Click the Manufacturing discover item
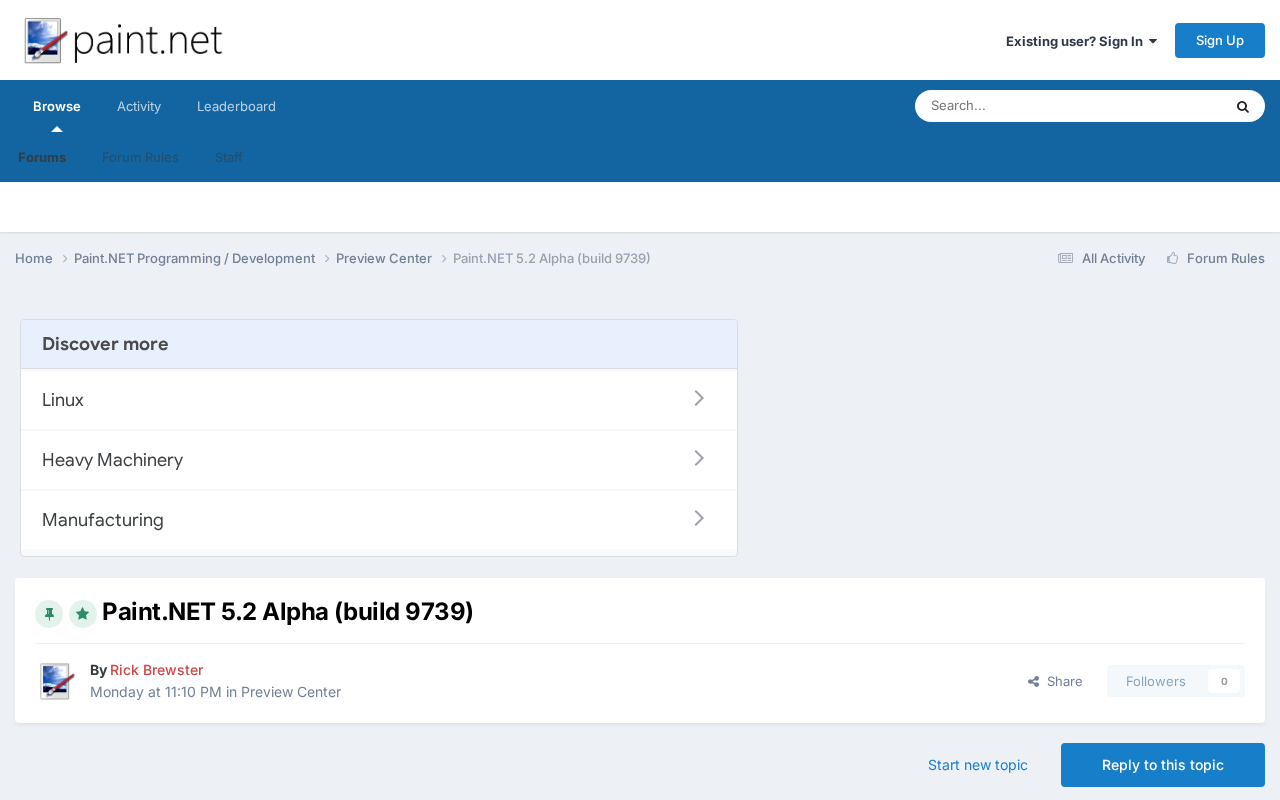 [379, 520]
